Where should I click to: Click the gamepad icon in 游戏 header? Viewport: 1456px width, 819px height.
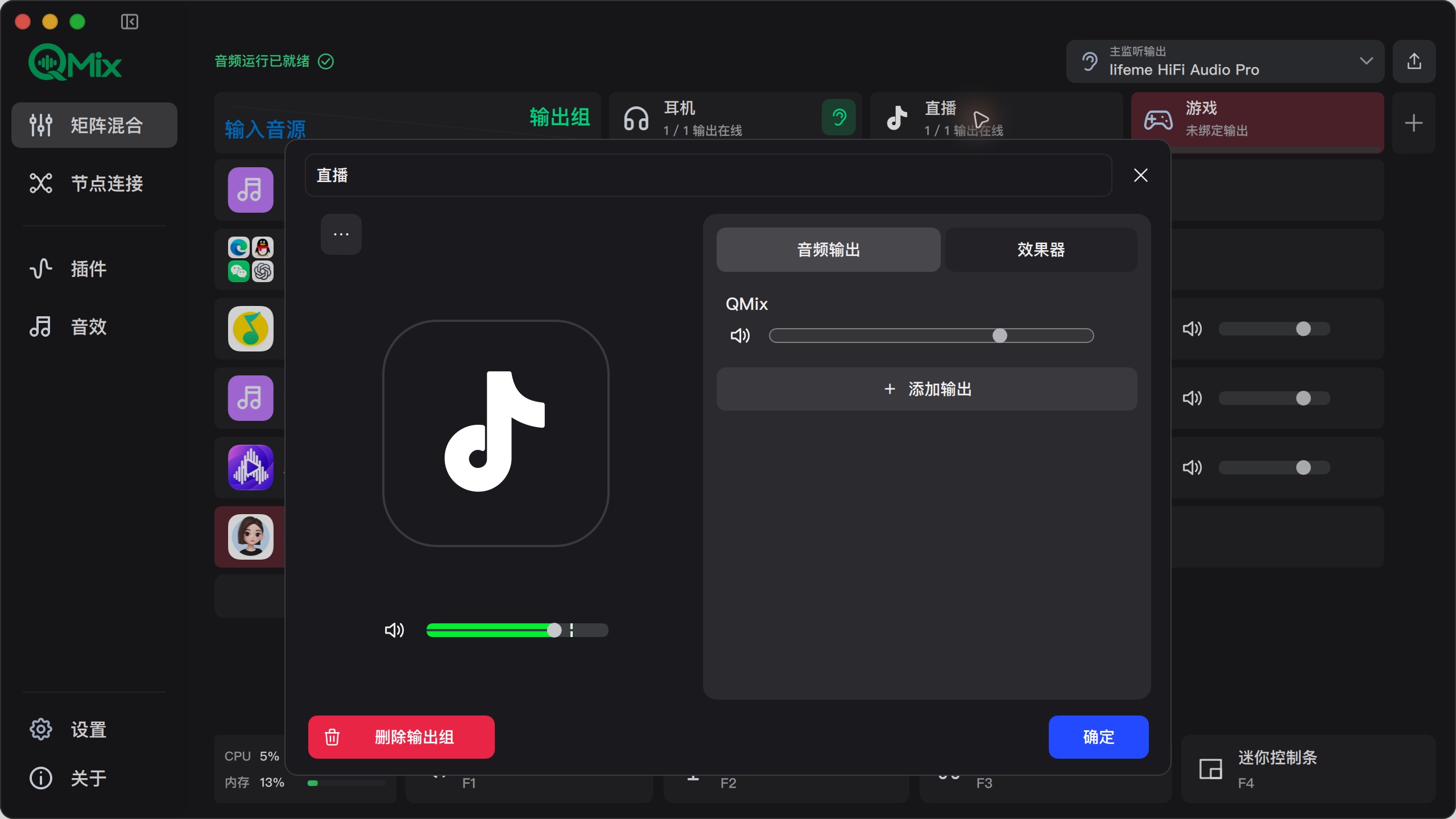click(x=1158, y=120)
